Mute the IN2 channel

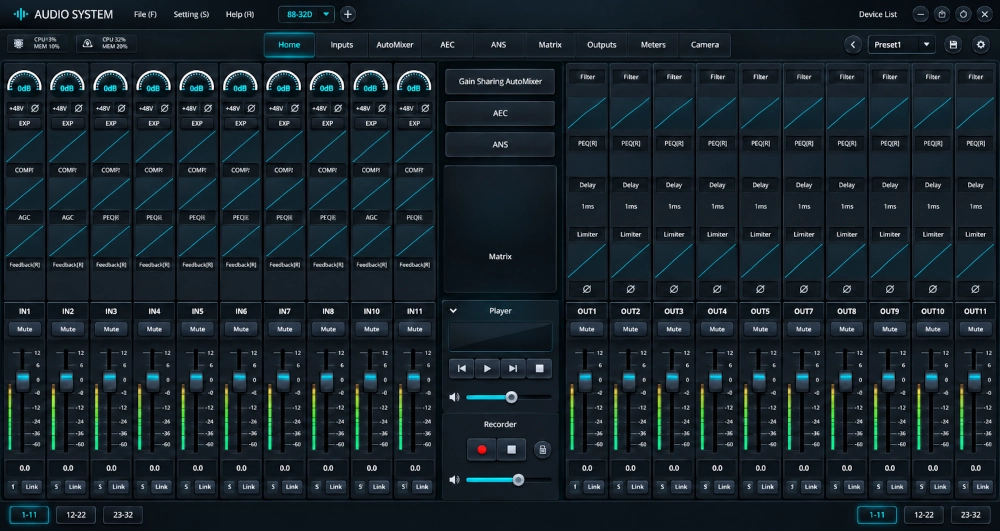(x=68, y=329)
